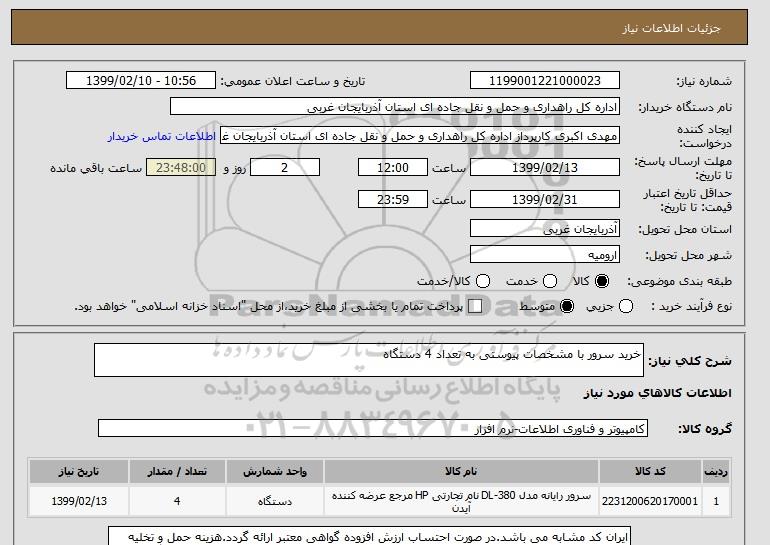770x545 pixels.
Task: Click the نوع فرآیند خرید label
Action: click(691, 306)
